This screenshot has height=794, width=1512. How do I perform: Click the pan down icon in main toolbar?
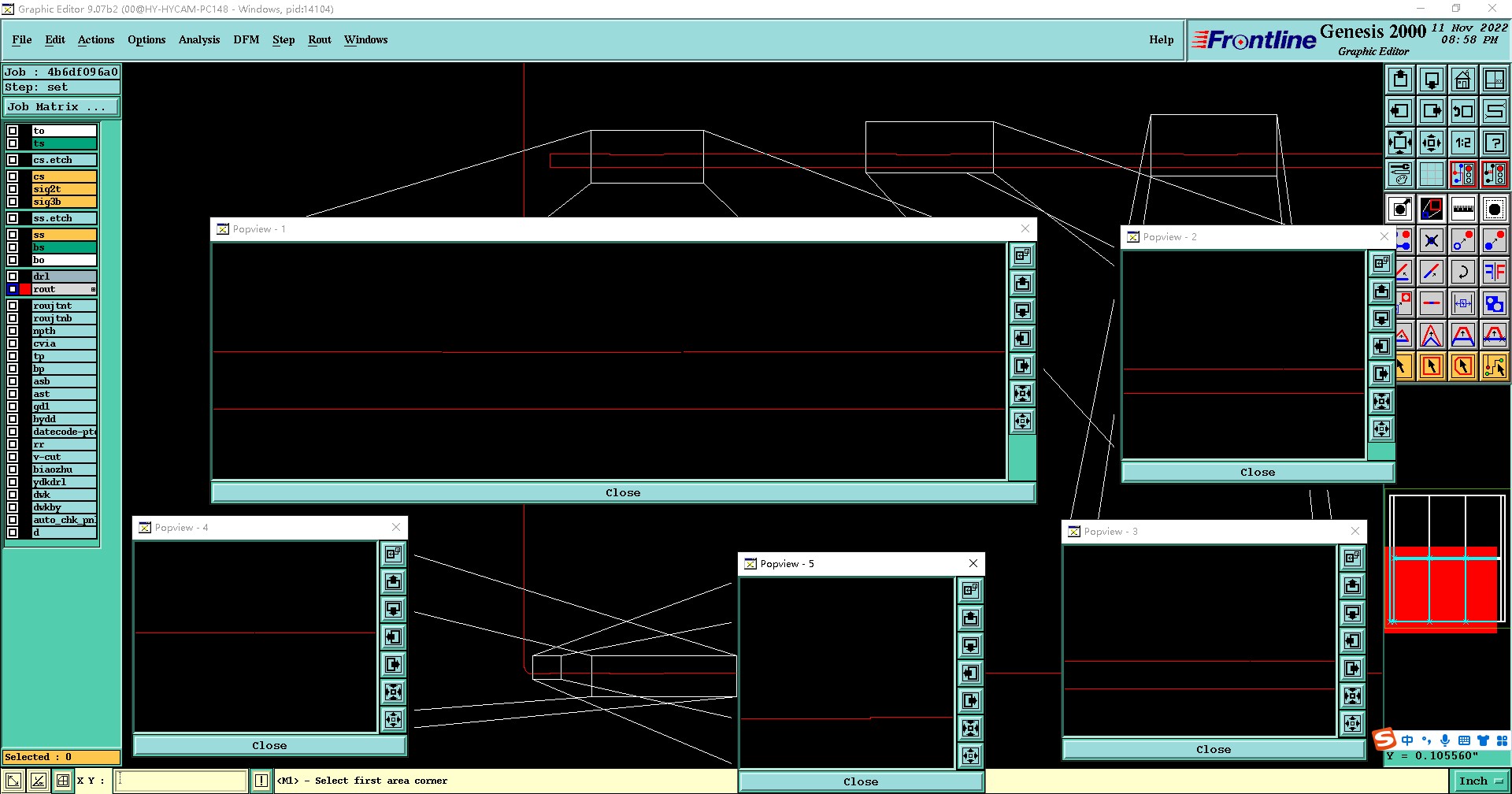point(1432,80)
